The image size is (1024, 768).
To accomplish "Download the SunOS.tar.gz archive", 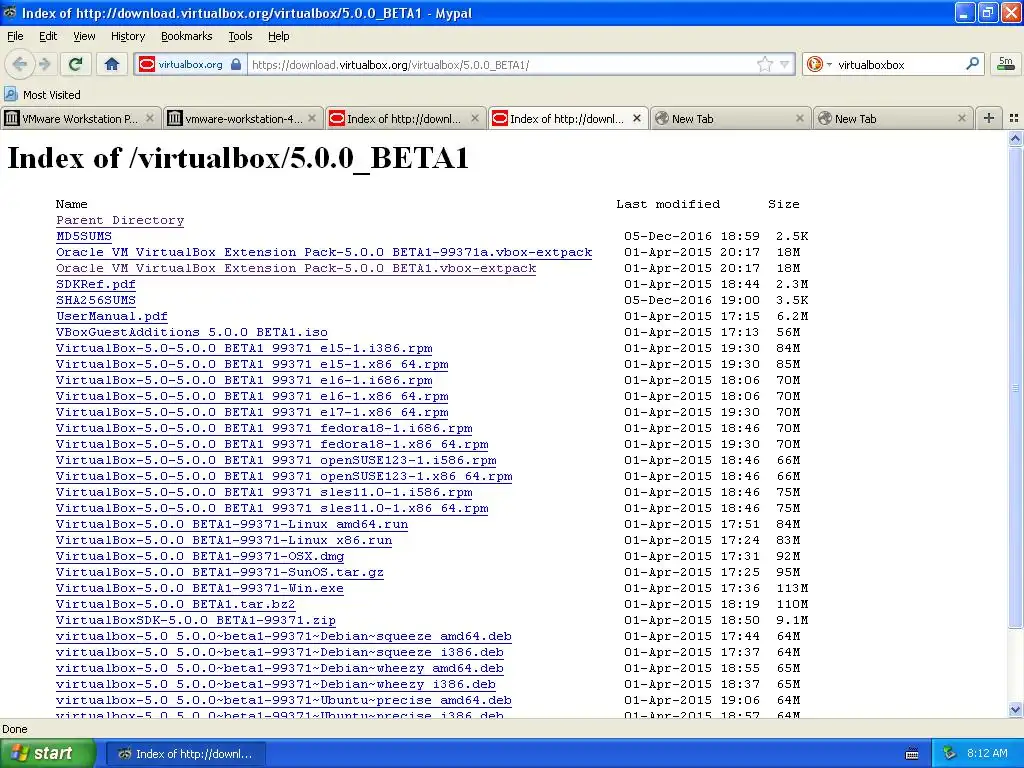I will [220, 572].
